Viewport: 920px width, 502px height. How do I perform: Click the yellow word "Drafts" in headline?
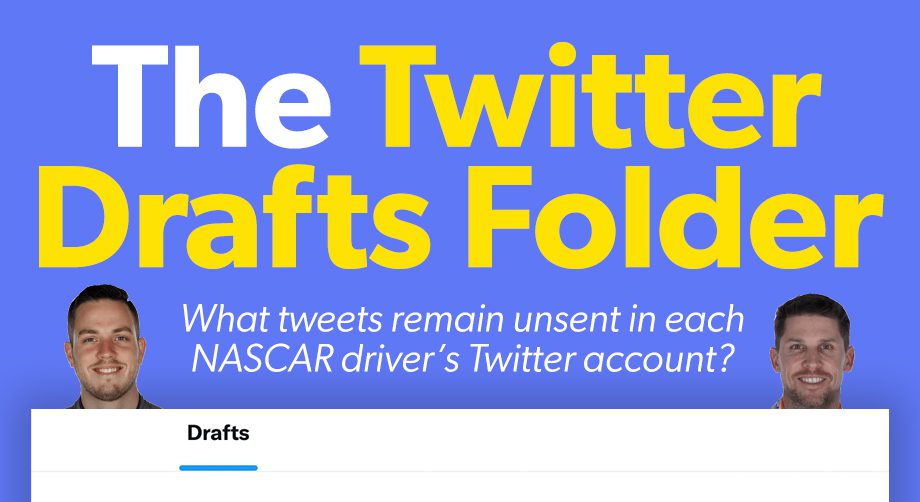click(234, 217)
